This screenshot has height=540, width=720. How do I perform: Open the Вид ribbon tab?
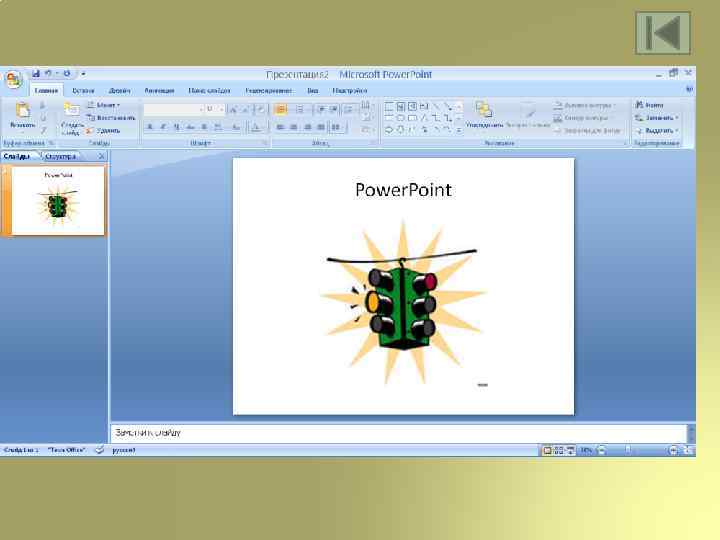tap(313, 90)
